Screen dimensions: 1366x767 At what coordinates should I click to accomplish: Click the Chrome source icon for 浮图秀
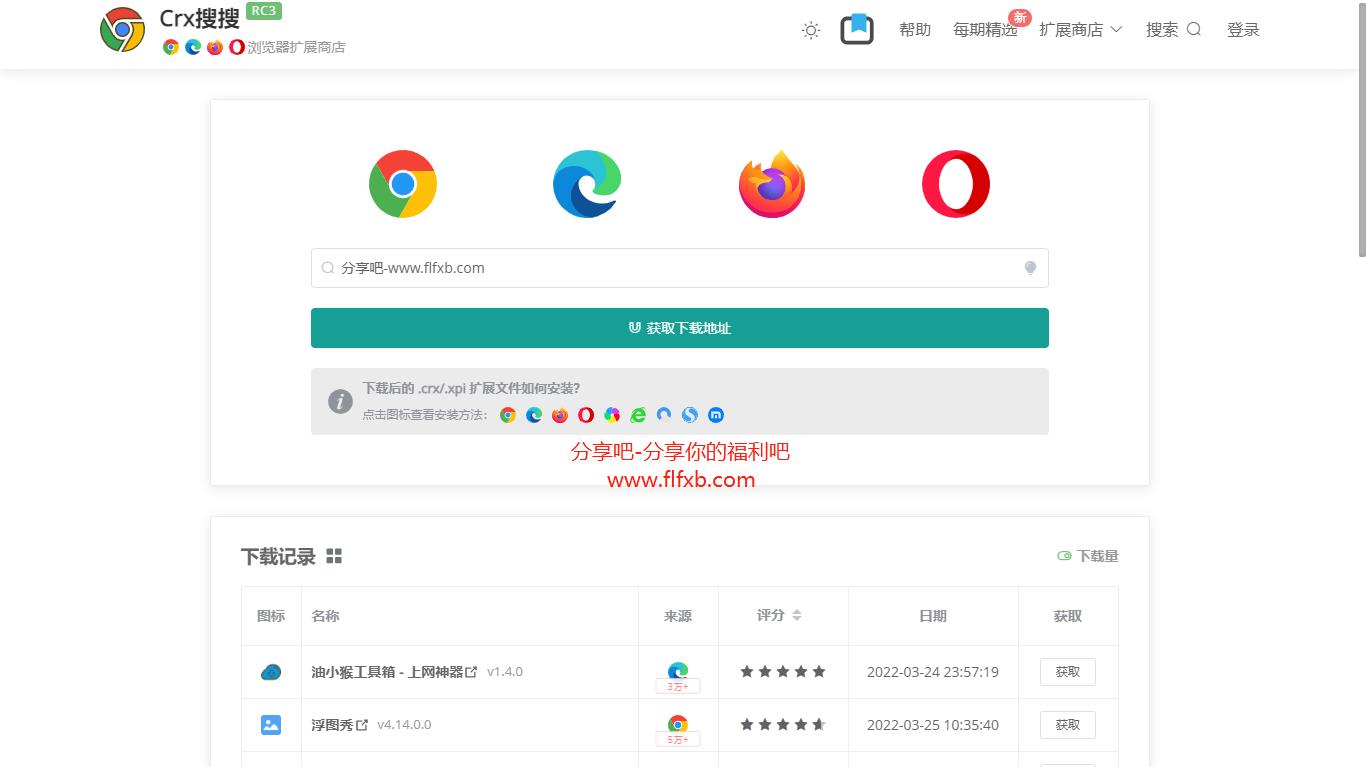click(678, 723)
